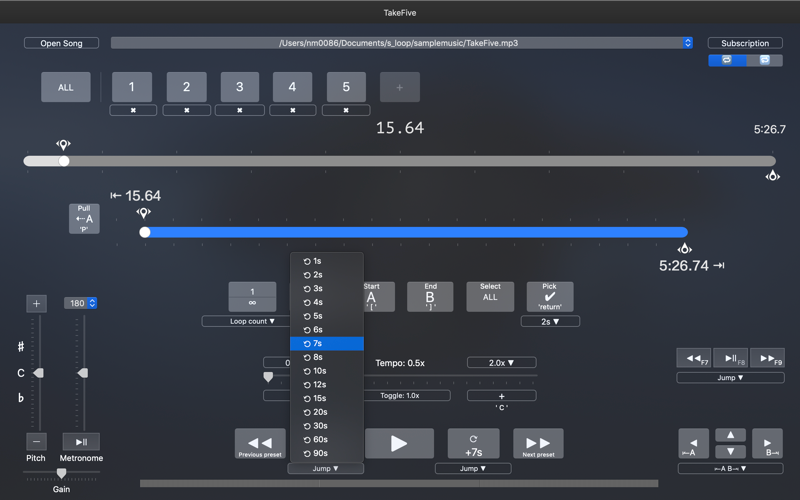The height and width of the screenshot is (500, 800).
Task: Click the rewind F7 button
Action: point(694,358)
